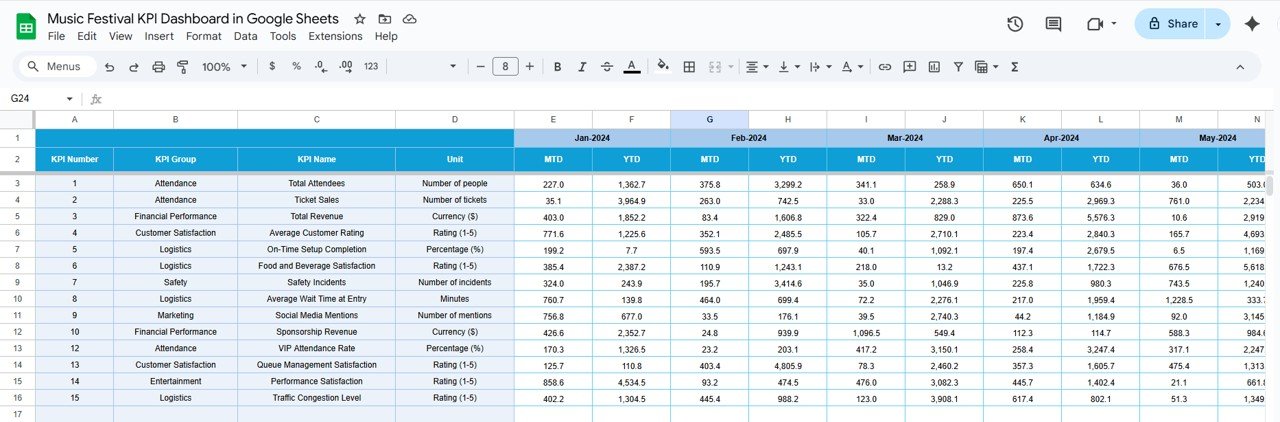Open fill color picker
This screenshot has width=1280, height=422.
pos(663,67)
